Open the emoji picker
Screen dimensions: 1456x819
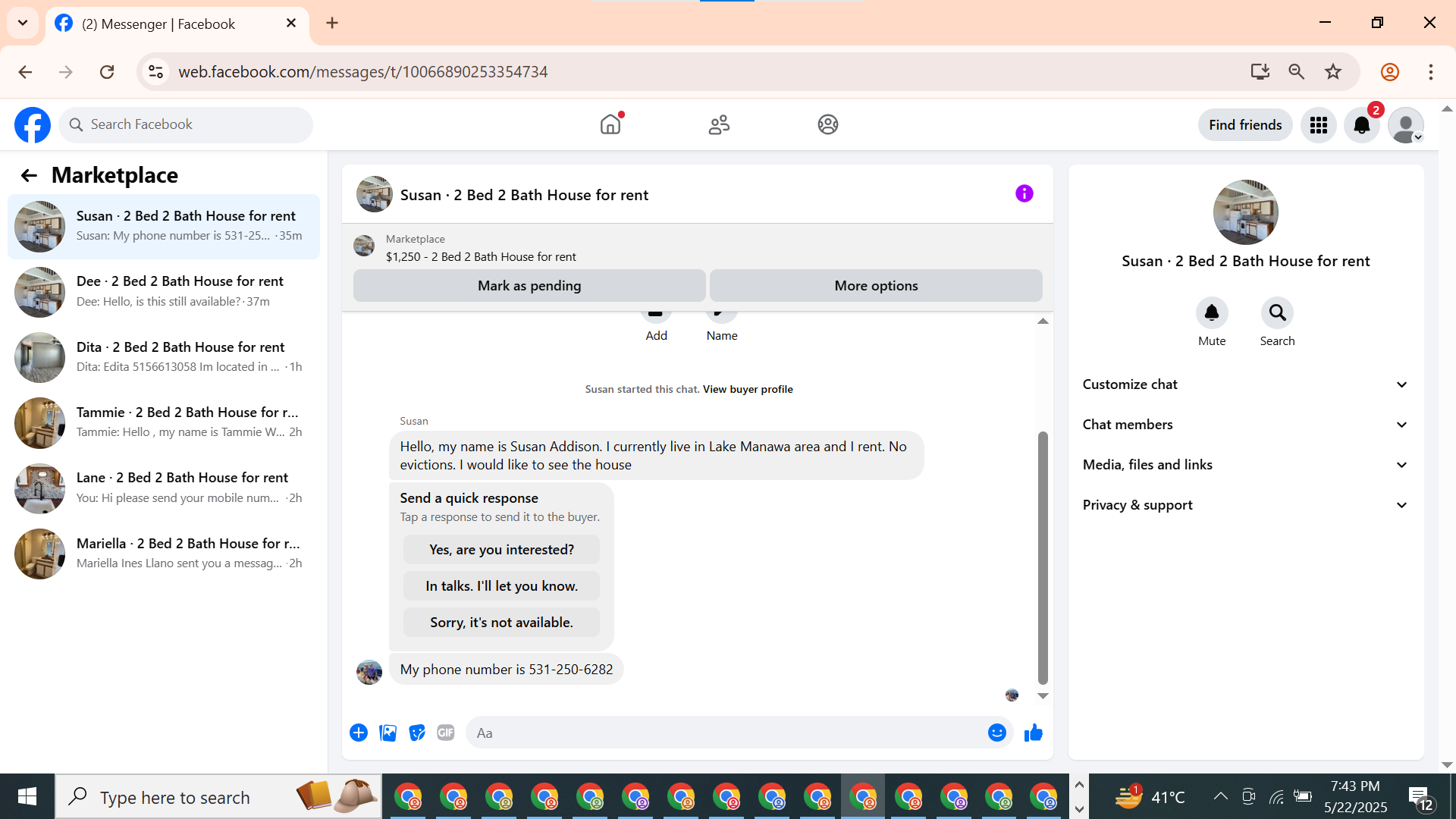pos(997,733)
